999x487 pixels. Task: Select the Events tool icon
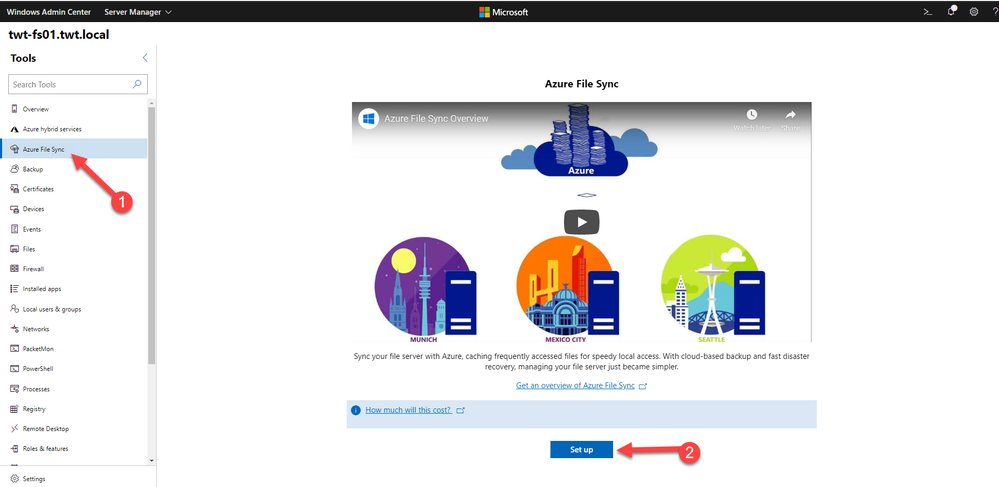[14, 229]
